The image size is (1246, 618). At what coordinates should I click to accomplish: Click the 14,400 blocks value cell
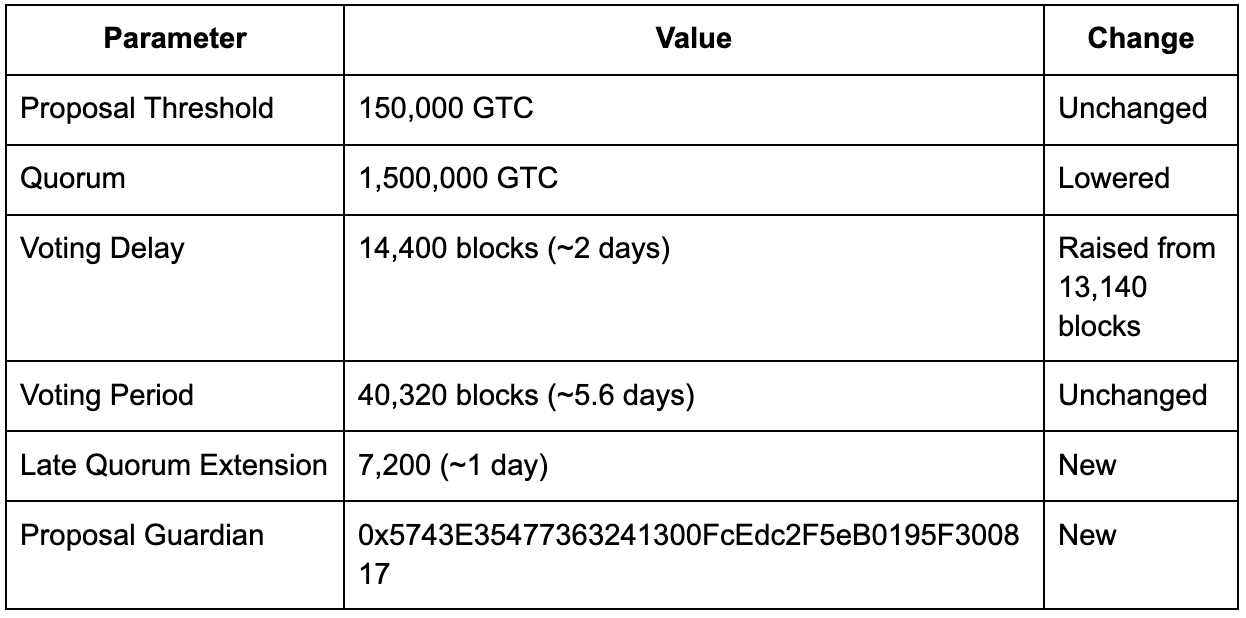(693, 287)
